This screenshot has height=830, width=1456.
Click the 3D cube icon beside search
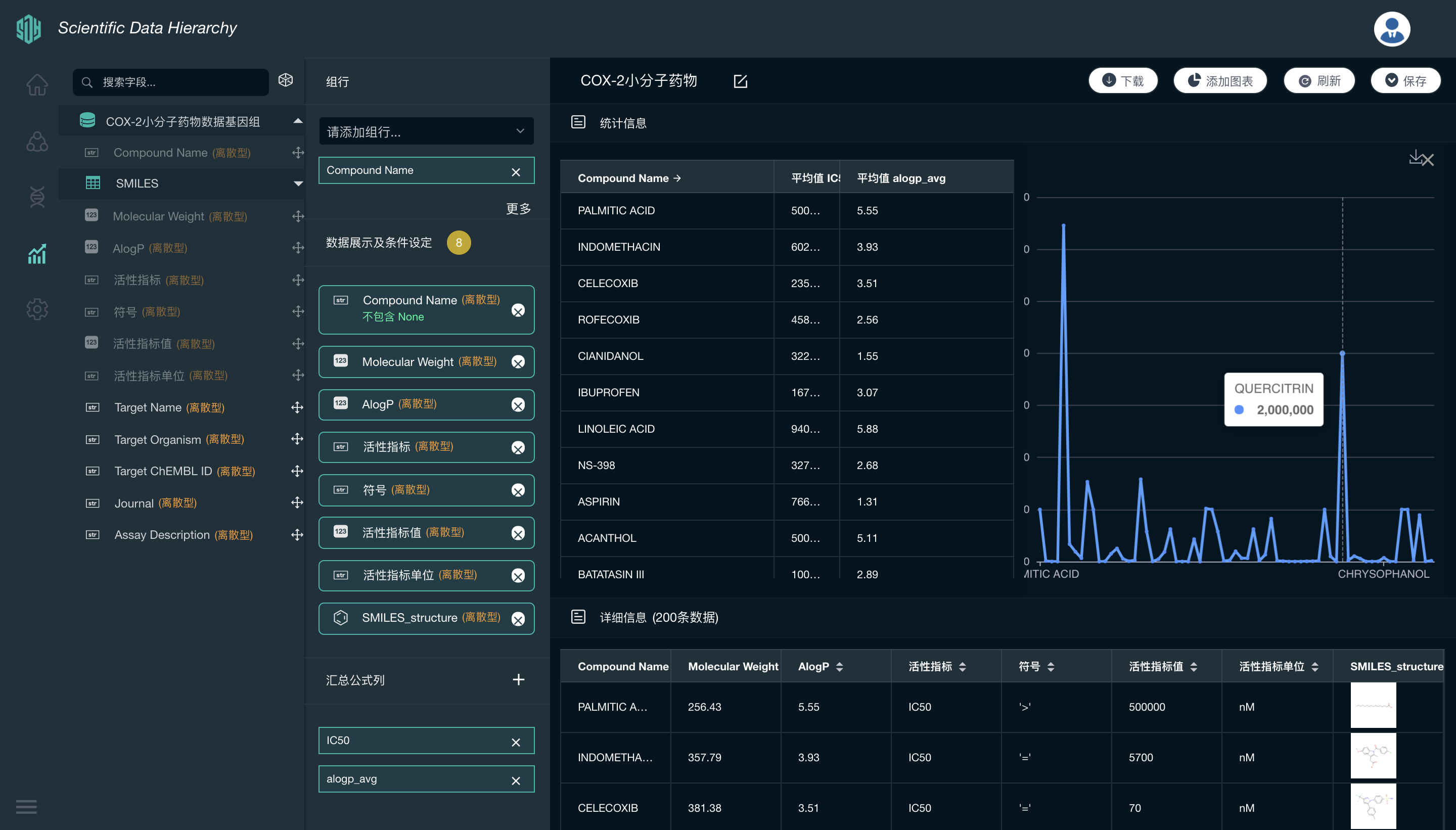pos(286,80)
